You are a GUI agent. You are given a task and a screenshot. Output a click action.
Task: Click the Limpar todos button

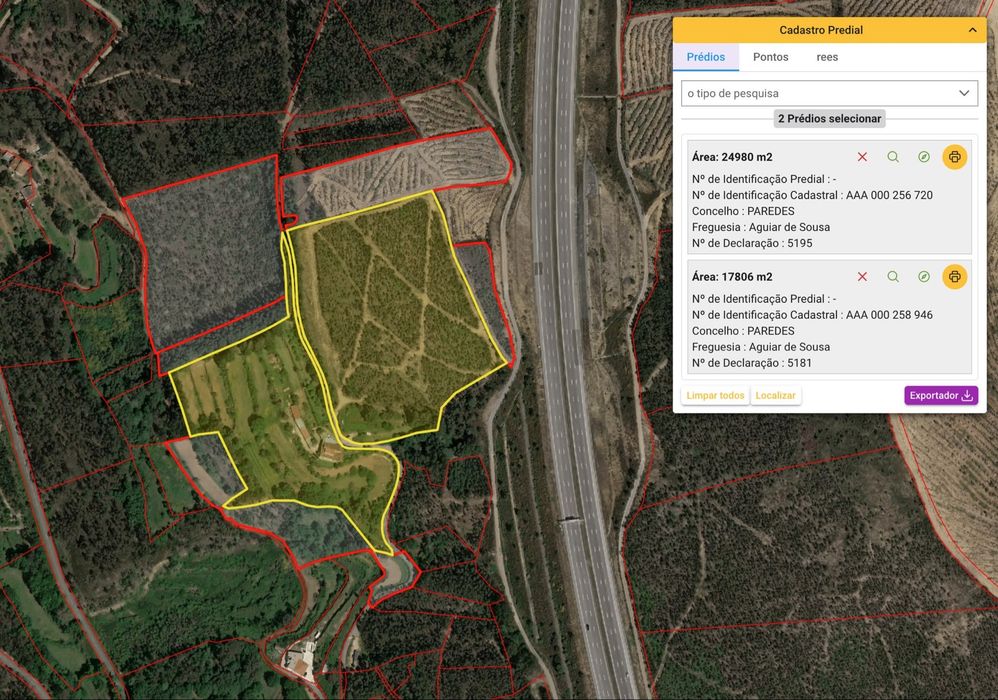tap(715, 395)
